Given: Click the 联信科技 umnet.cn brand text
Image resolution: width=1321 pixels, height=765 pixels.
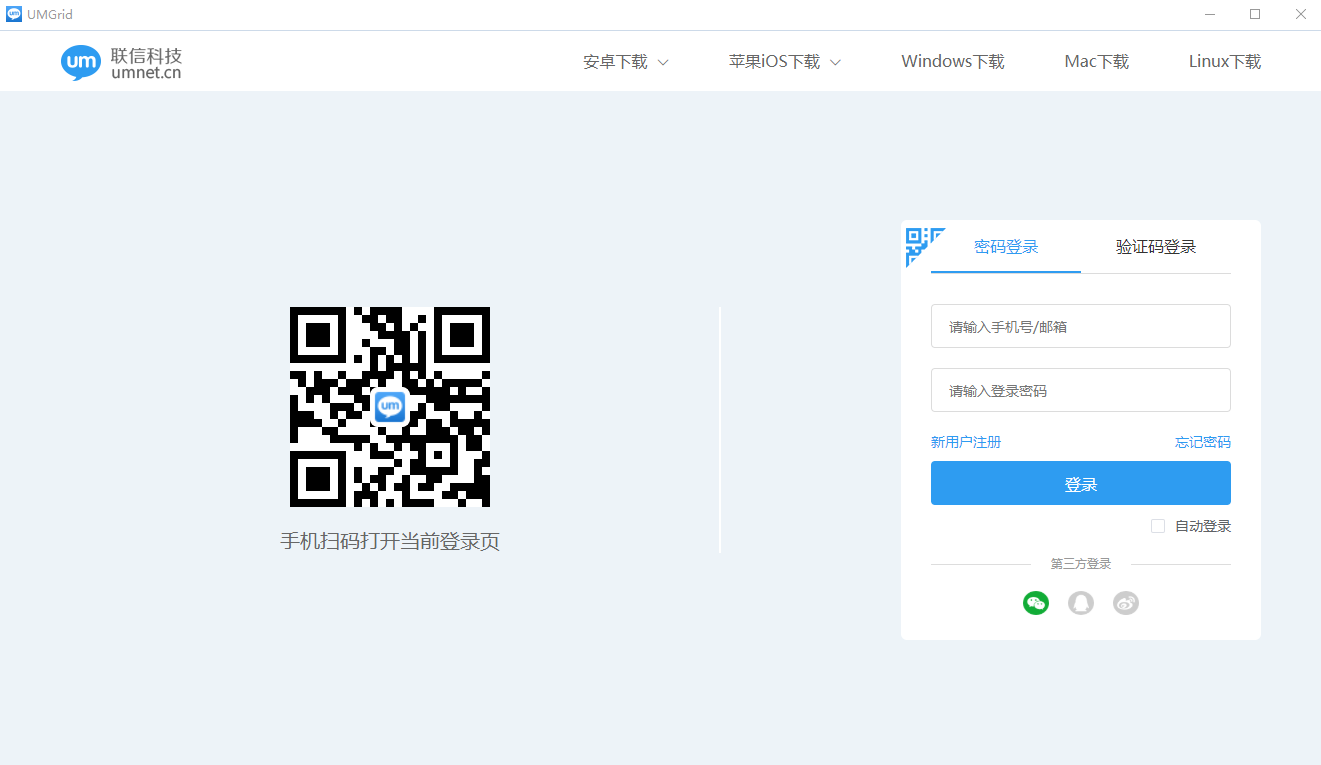Looking at the screenshot, I should (x=146, y=63).
